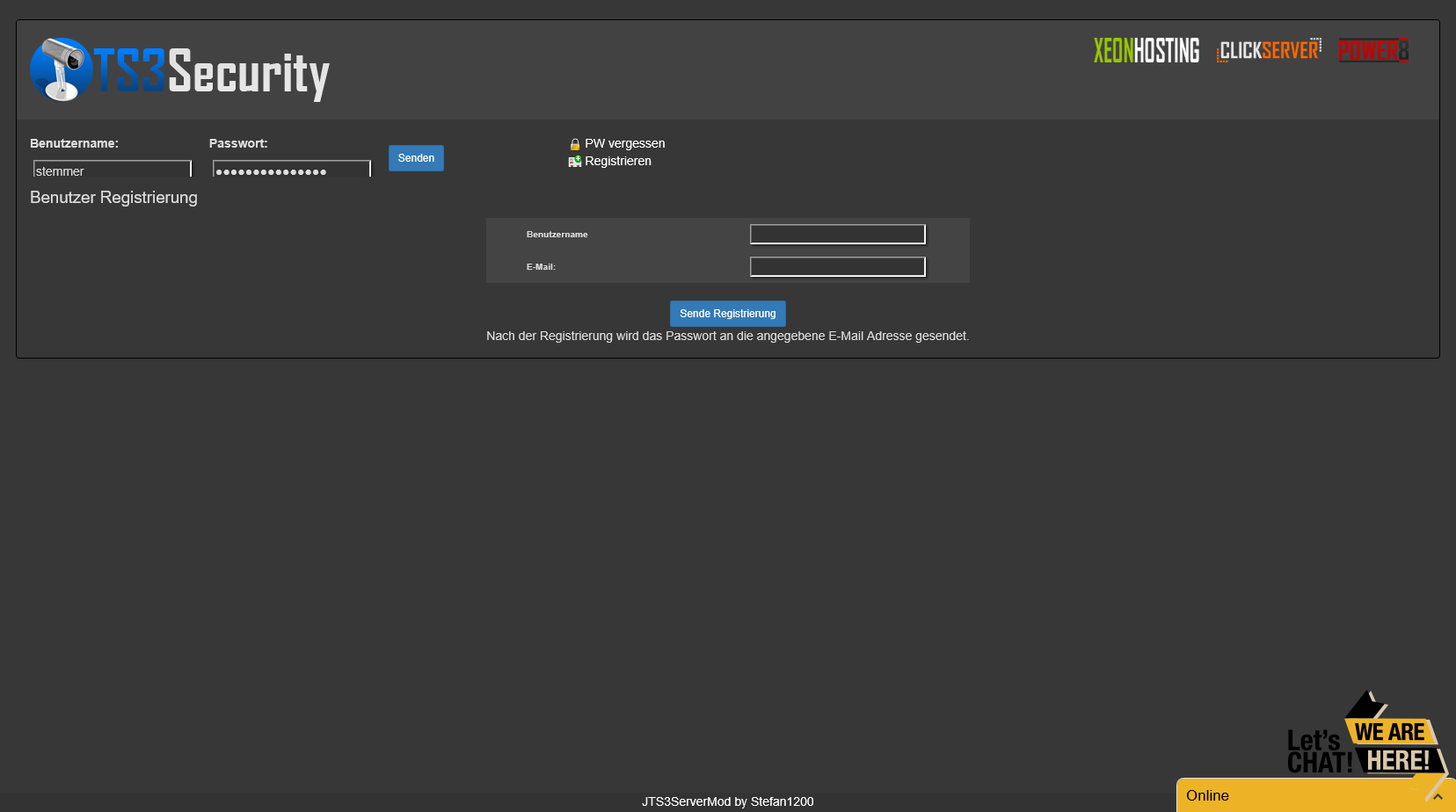The height and width of the screenshot is (812, 1456).
Task: Click the register icon beside Registrieren
Action: pyautogui.click(x=575, y=162)
